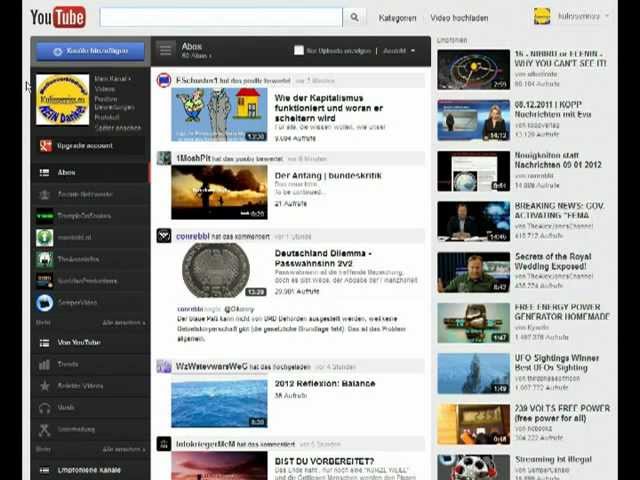Click the dark production channel avatar in sidebar
This screenshot has width=640, height=480.
coord(44,281)
